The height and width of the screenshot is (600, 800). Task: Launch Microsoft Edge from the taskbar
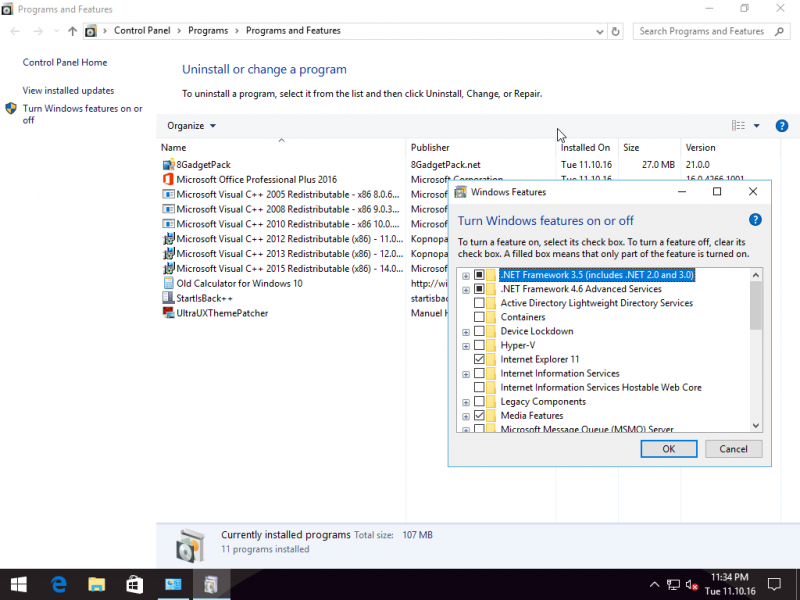click(59, 584)
